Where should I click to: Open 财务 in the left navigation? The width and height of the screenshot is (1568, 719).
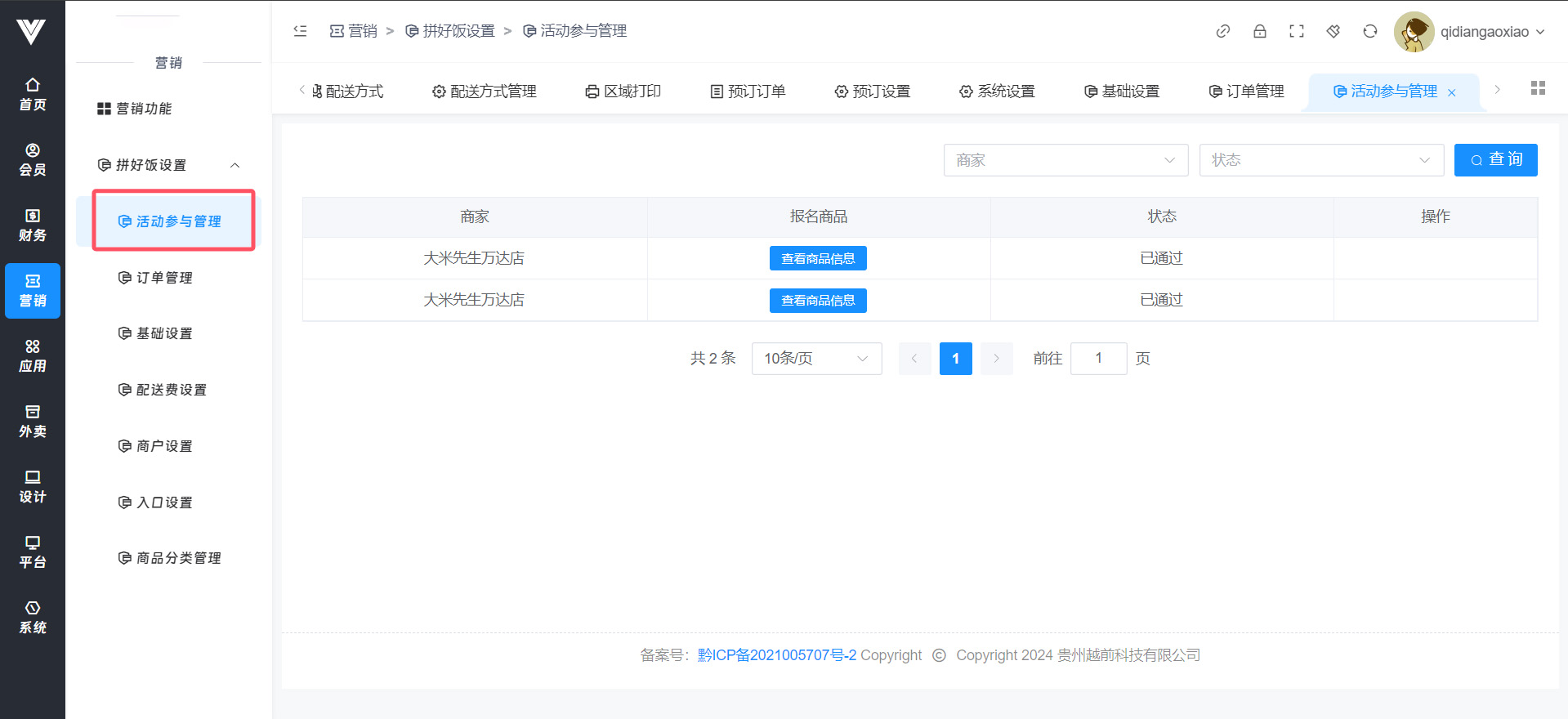(x=33, y=225)
